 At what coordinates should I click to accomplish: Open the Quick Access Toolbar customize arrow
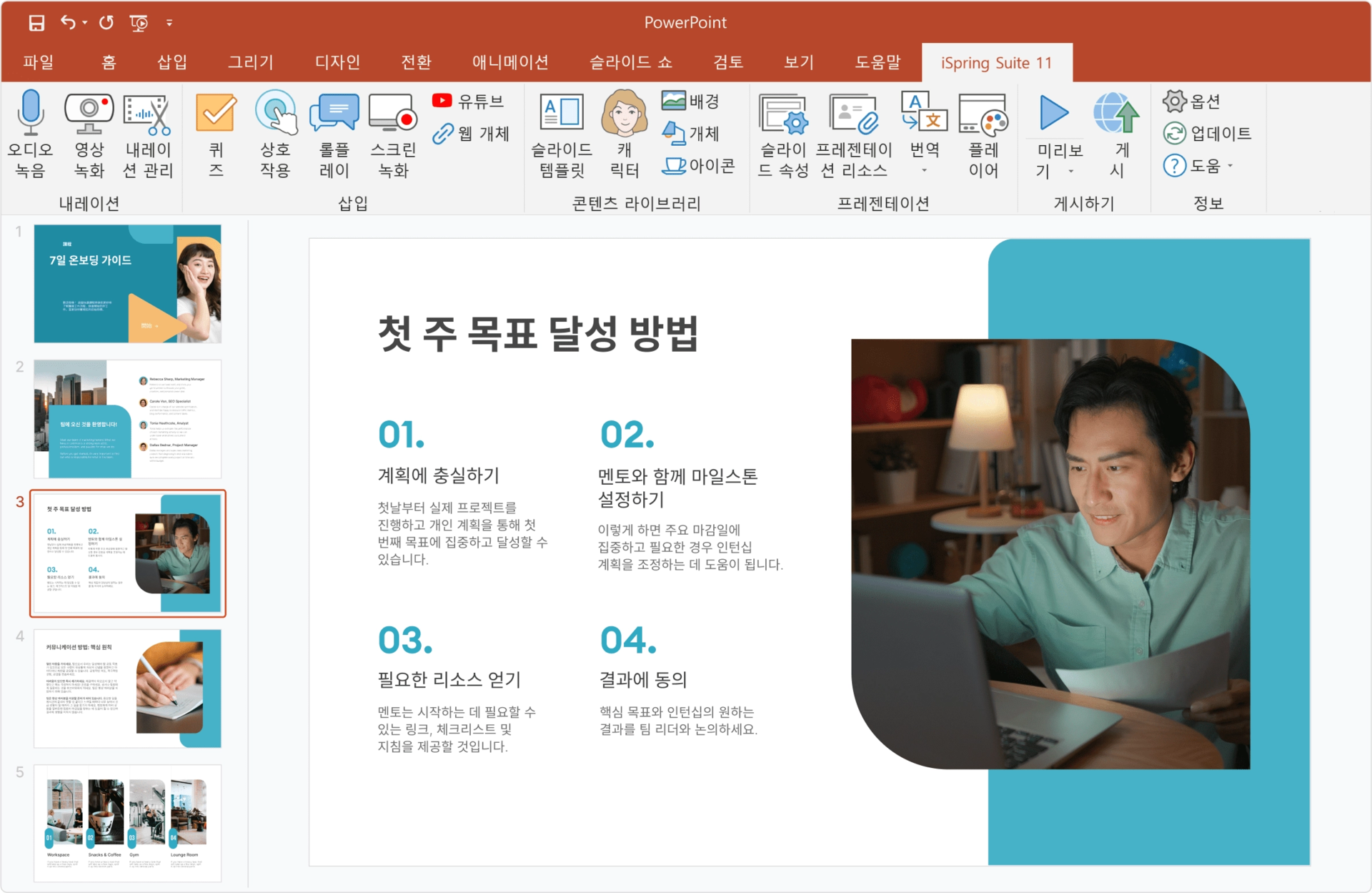click(x=169, y=23)
